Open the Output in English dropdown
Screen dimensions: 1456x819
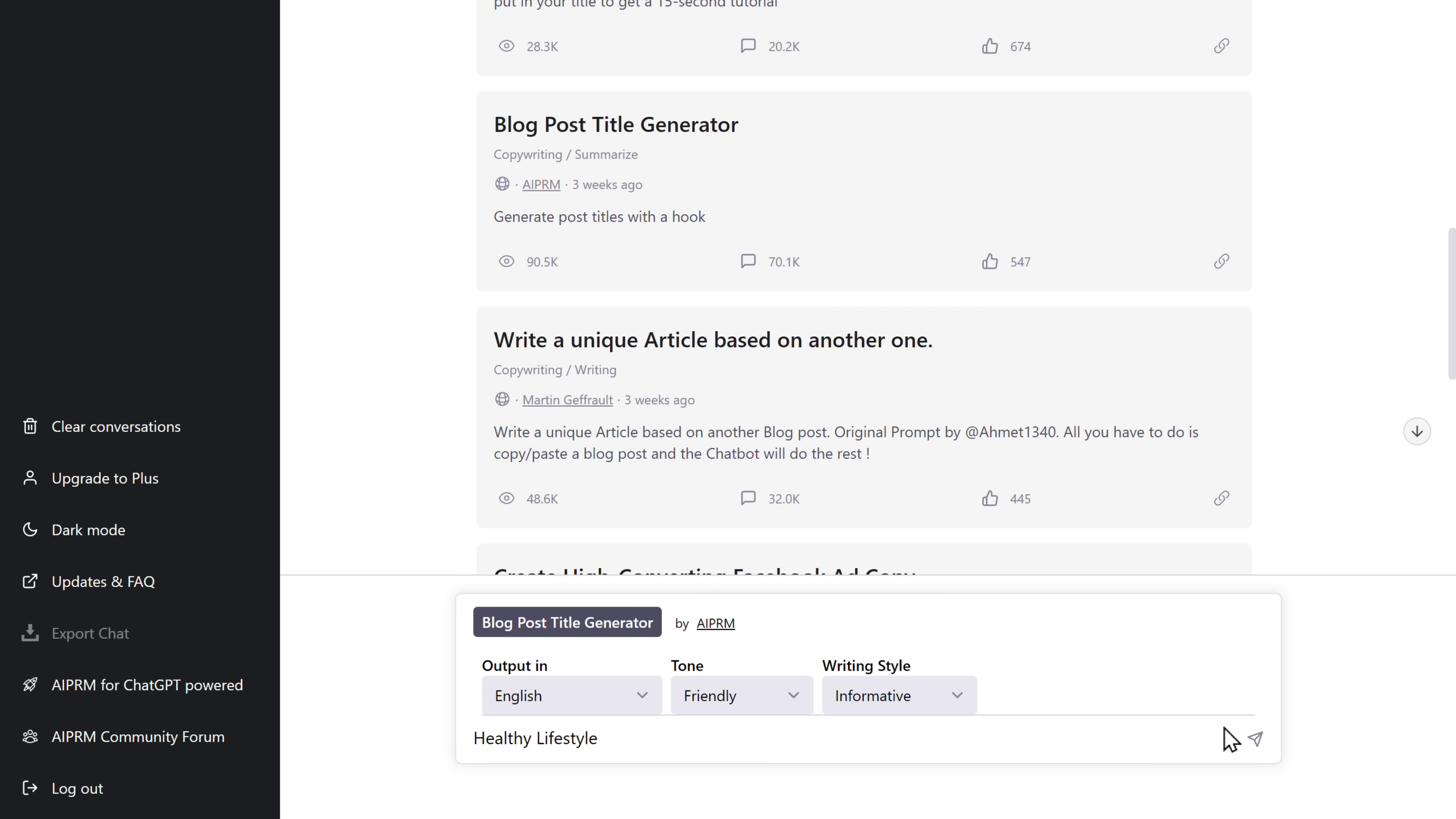tap(571, 696)
